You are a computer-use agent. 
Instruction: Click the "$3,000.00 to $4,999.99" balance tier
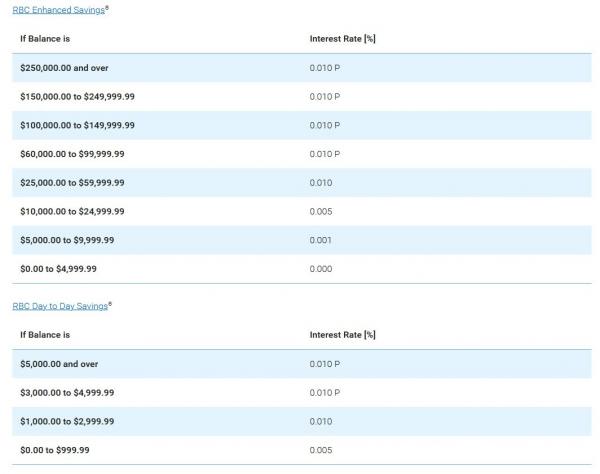67,393
